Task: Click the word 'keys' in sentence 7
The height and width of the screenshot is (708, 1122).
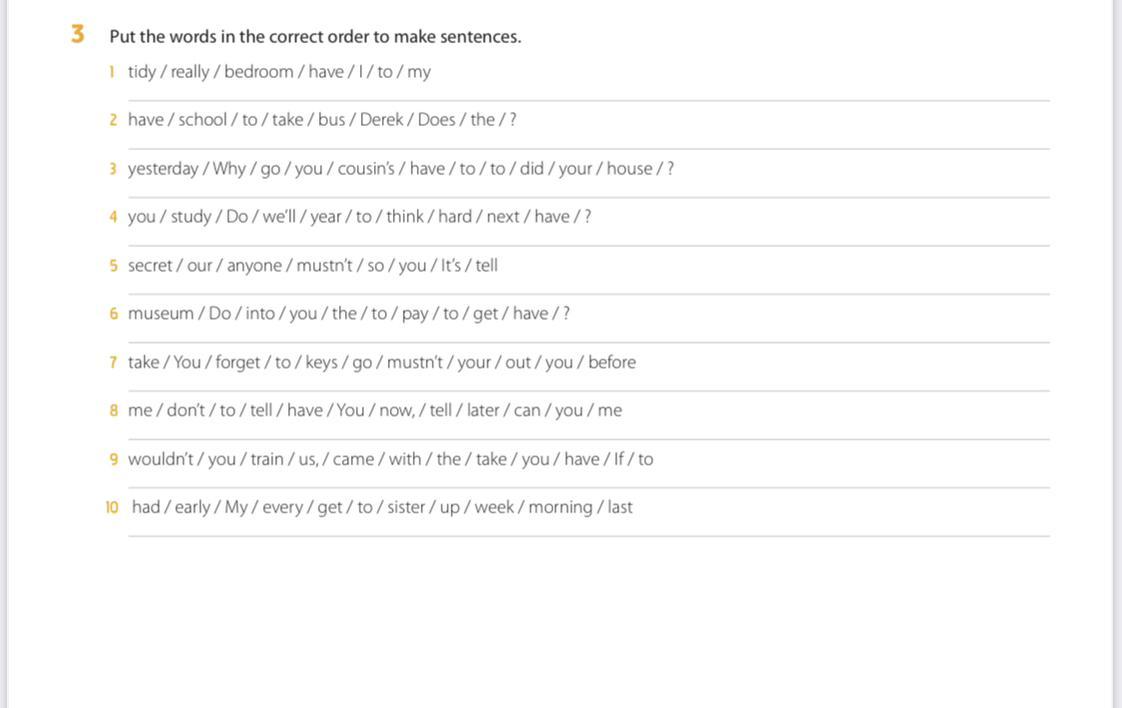Action: (x=321, y=362)
